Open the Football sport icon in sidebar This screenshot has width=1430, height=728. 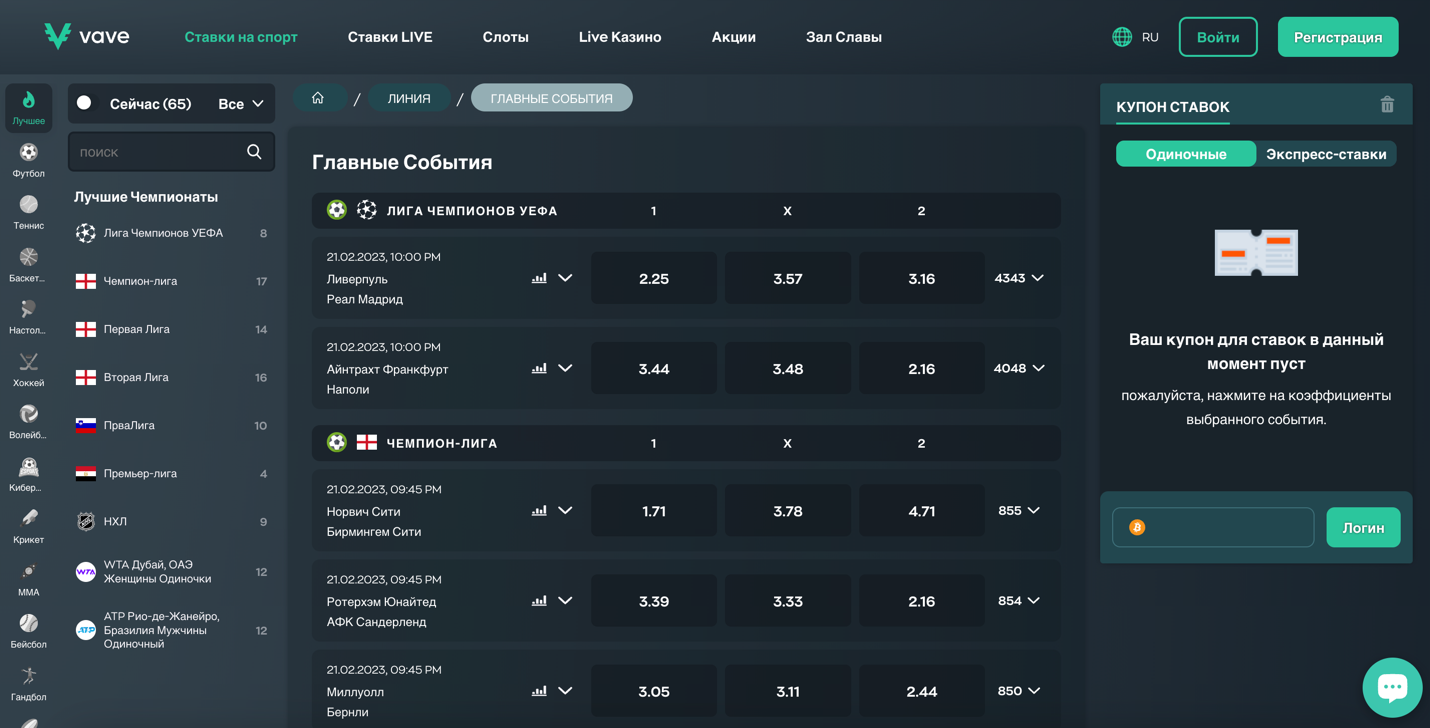point(28,159)
